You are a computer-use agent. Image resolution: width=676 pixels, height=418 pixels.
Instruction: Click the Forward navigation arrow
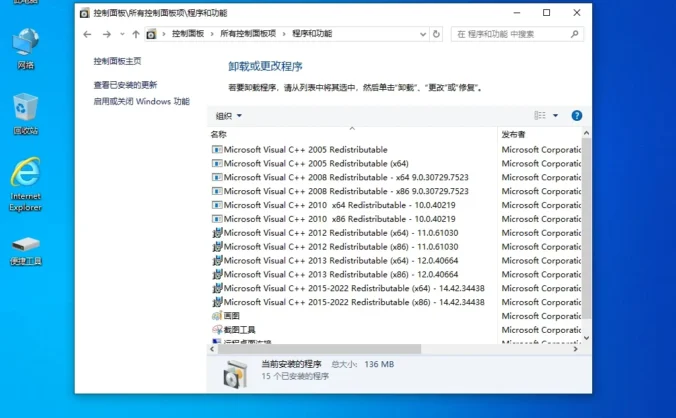tap(106, 34)
